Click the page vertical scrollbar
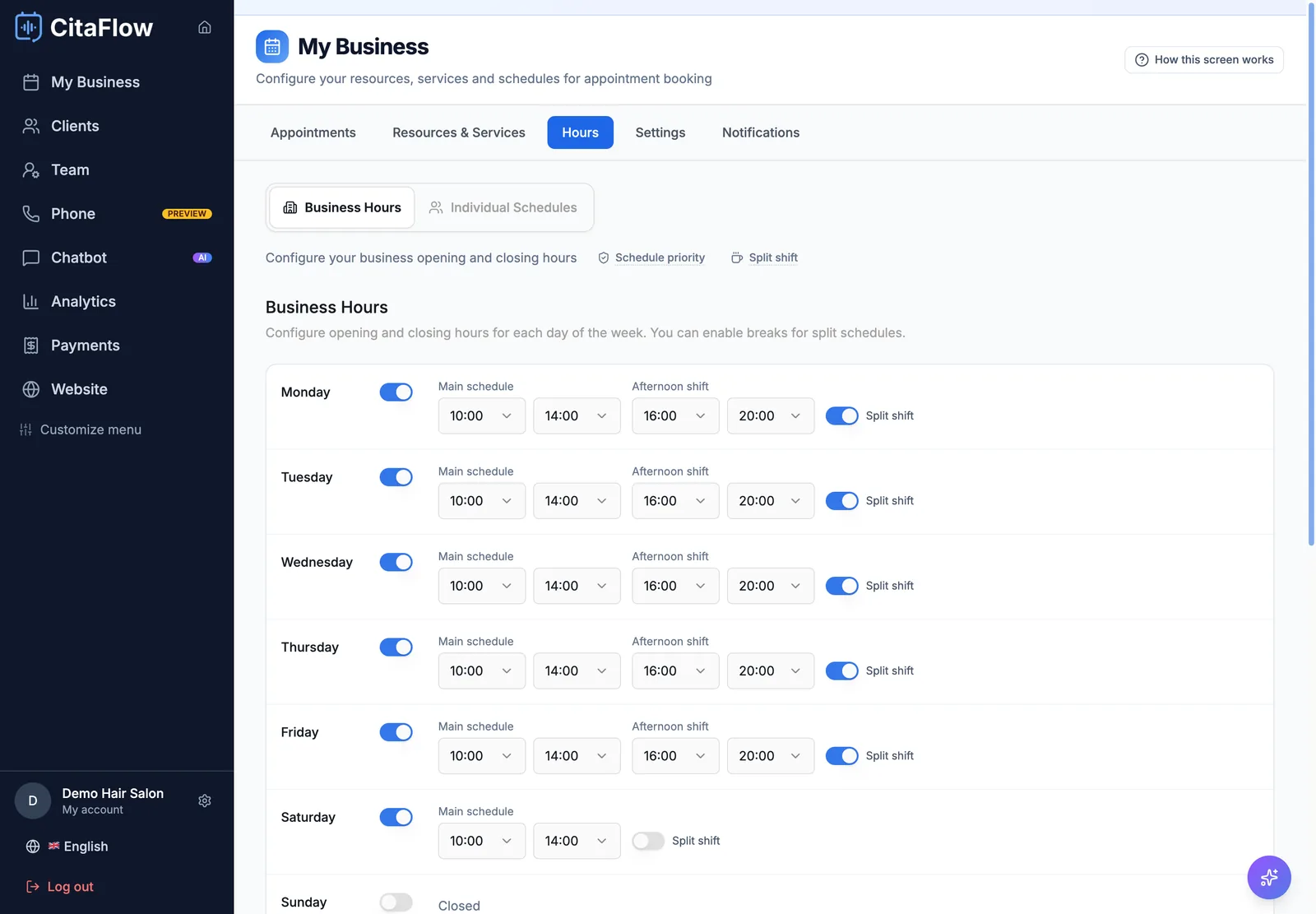 point(1311,275)
